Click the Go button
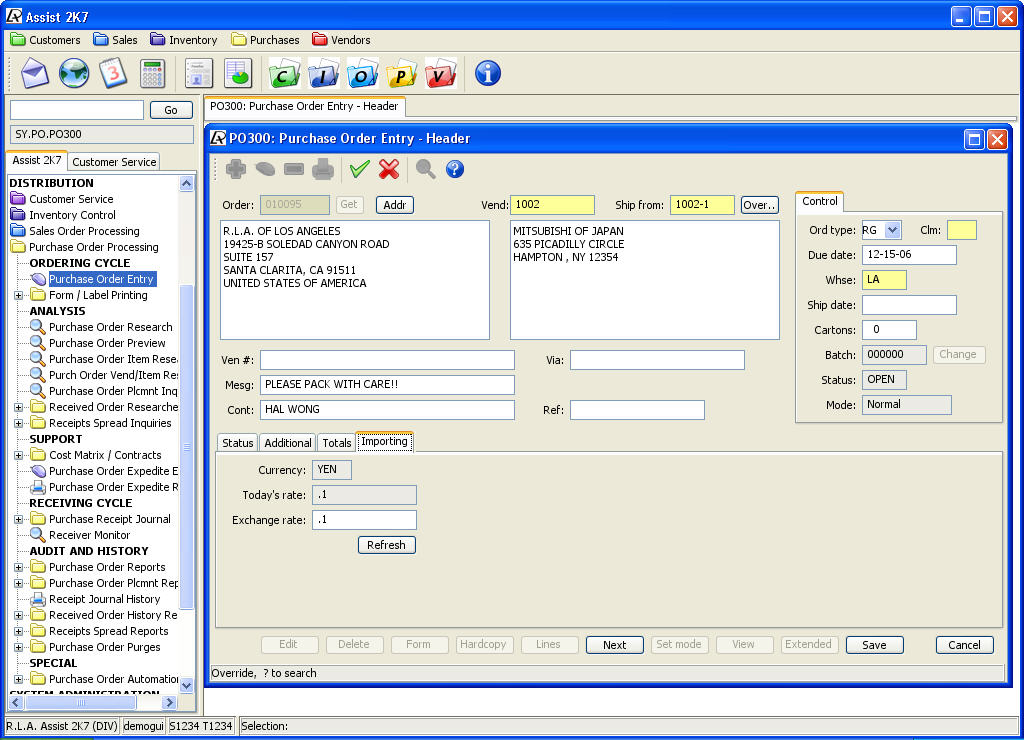The height and width of the screenshot is (740, 1024). click(171, 110)
